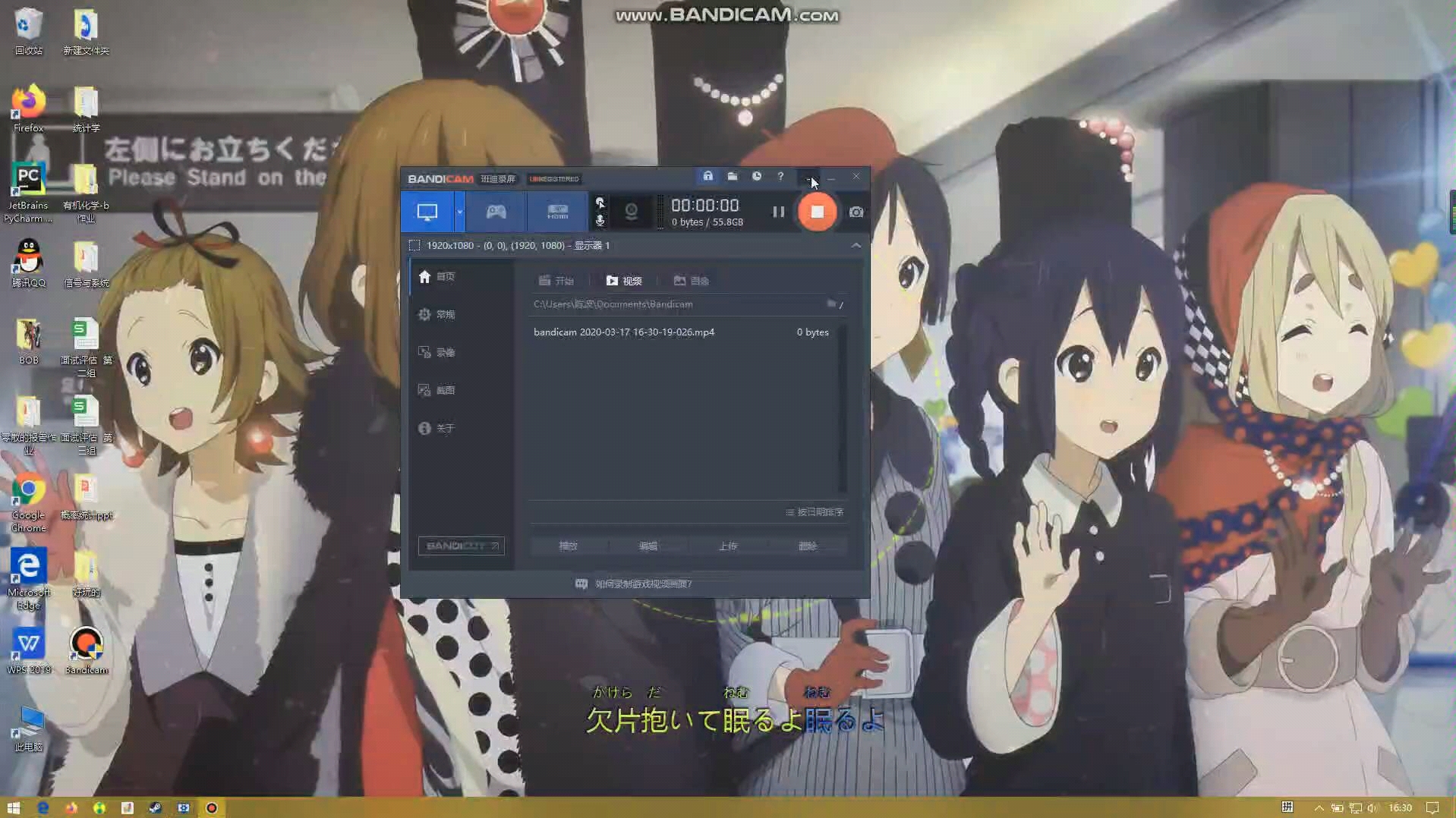Switch to the Images tab
The width and height of the screenshot is (1456, 818).
click(x=691, y=281)
